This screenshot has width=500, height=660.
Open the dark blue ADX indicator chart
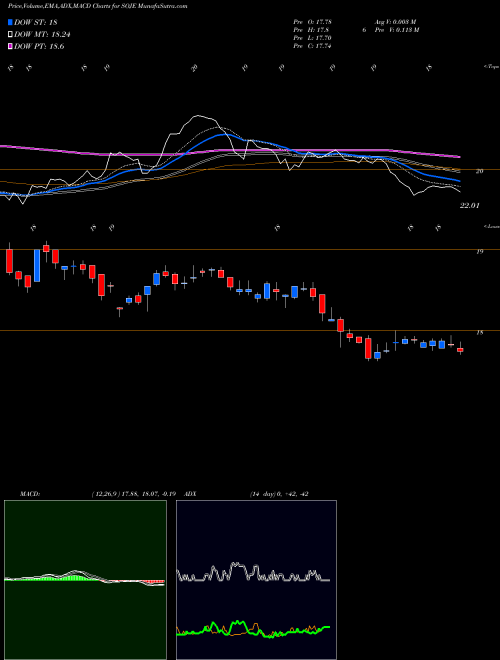click(x=256, y=580)
